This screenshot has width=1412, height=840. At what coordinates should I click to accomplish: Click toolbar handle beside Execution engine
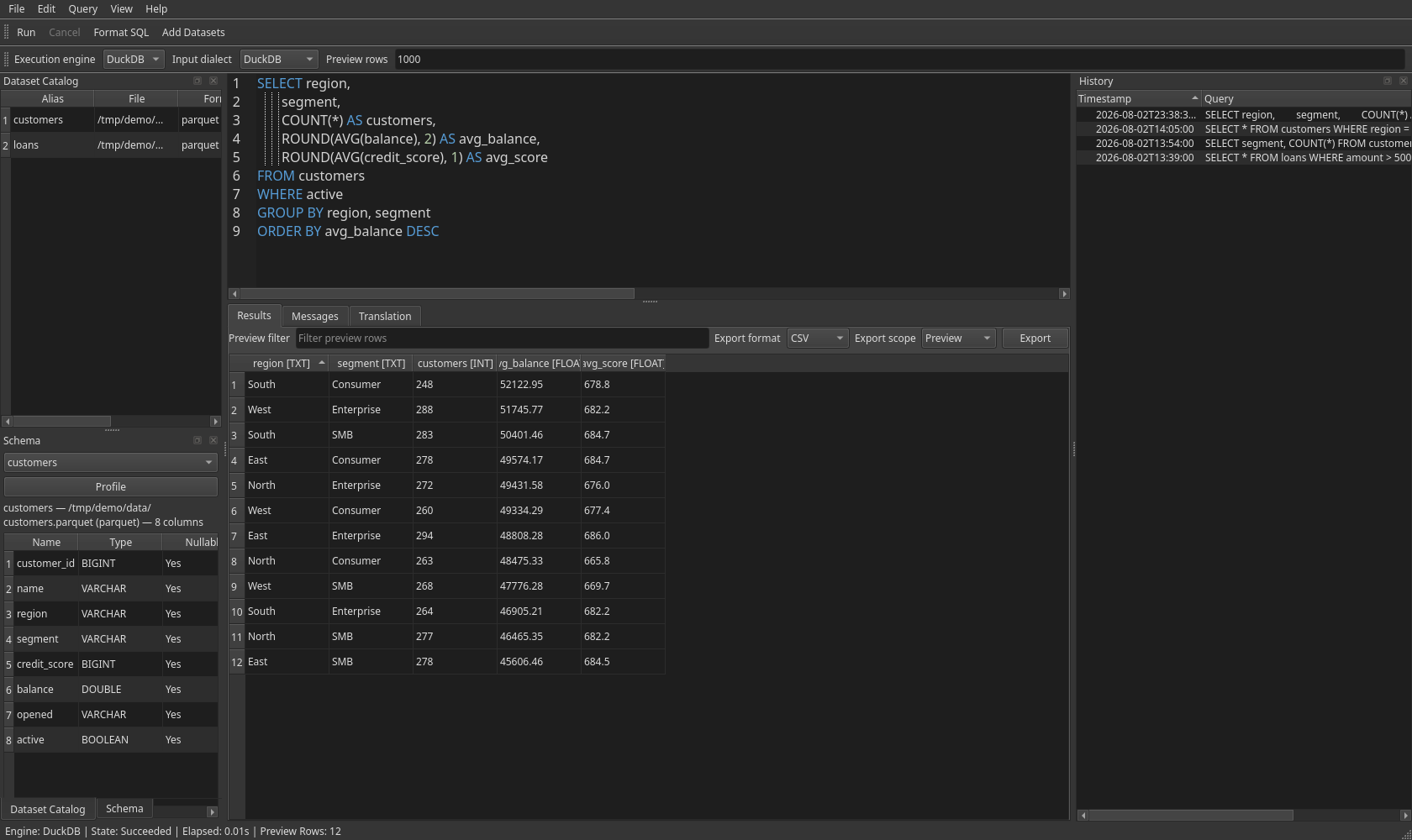[x=7, y=59]
